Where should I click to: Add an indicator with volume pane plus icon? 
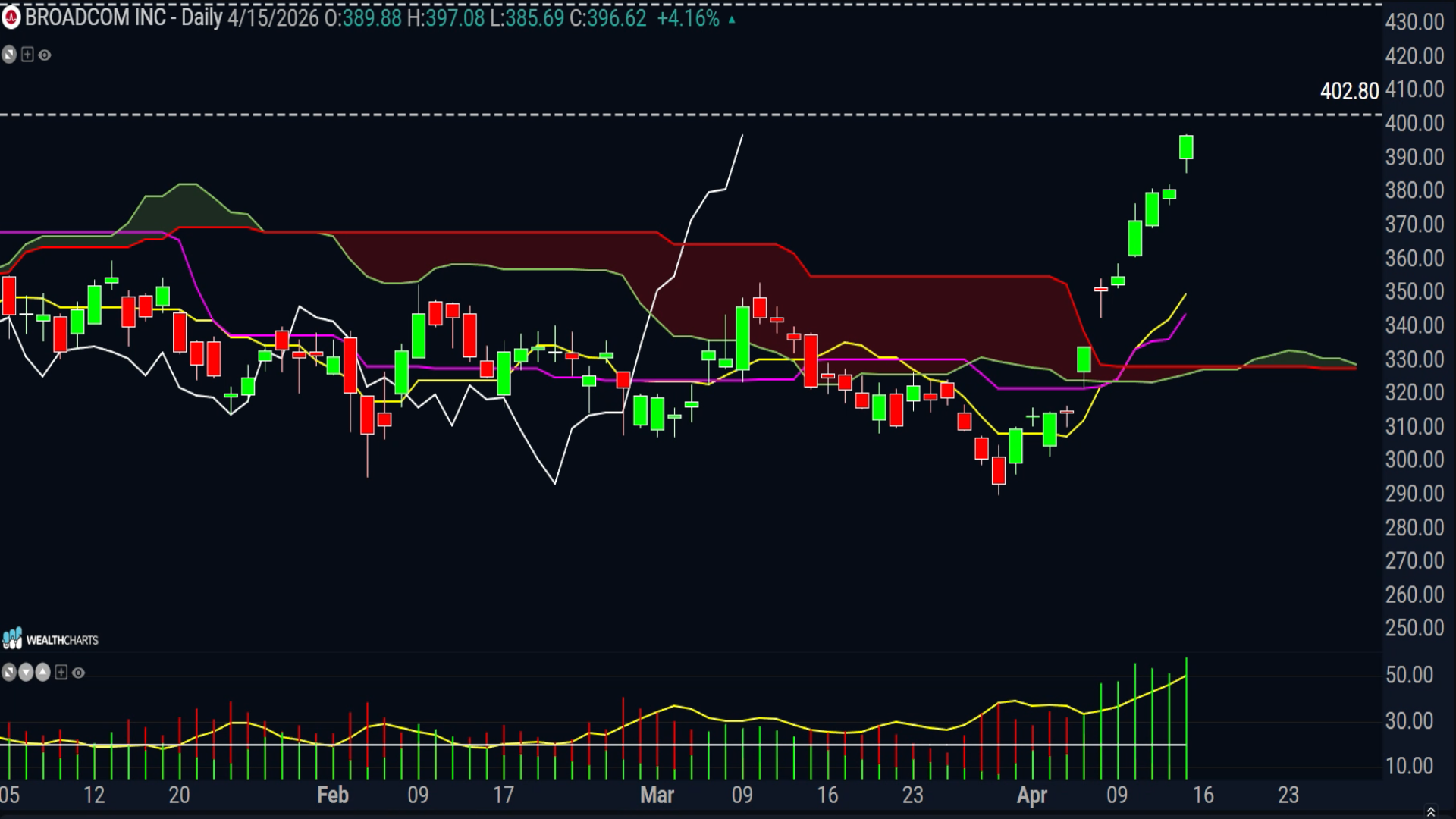(x=61, y=673)
